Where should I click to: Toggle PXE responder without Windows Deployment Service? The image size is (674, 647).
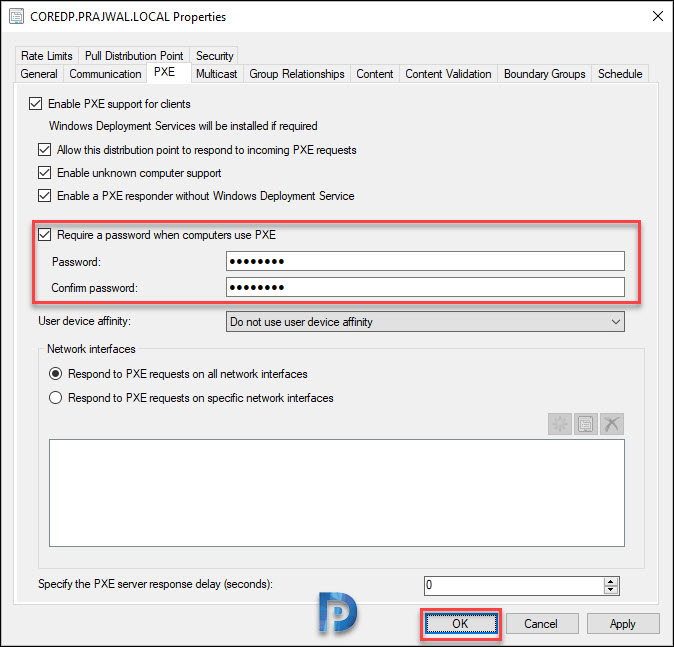tap(44, 196)
